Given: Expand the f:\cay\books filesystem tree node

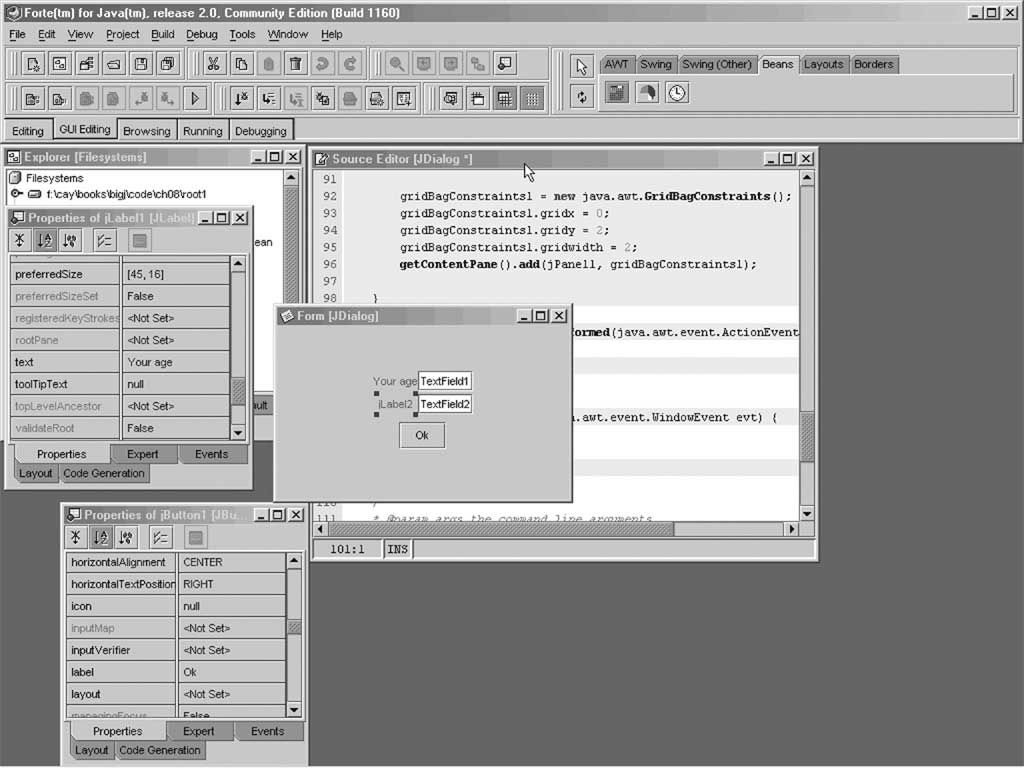Looking at the screenshot, I should (16, 194).
